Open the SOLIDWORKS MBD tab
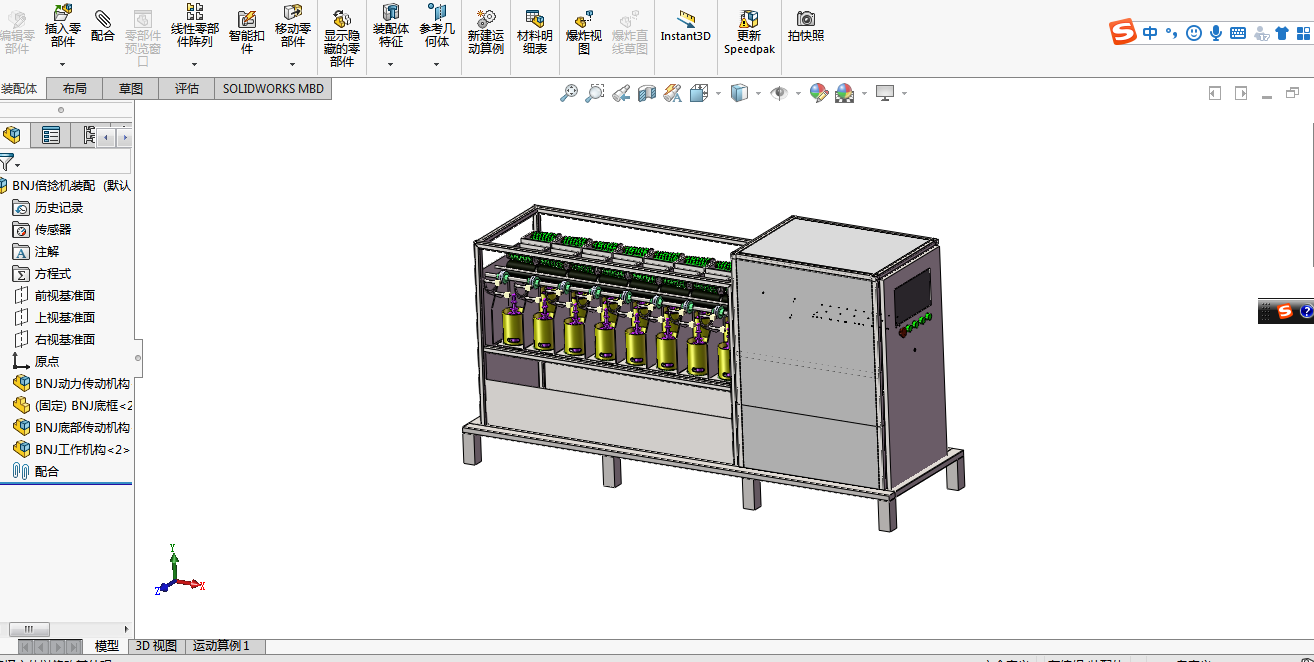Viewport: 1314px width, 662px height. pyautogui.click(x=273, y=89)
